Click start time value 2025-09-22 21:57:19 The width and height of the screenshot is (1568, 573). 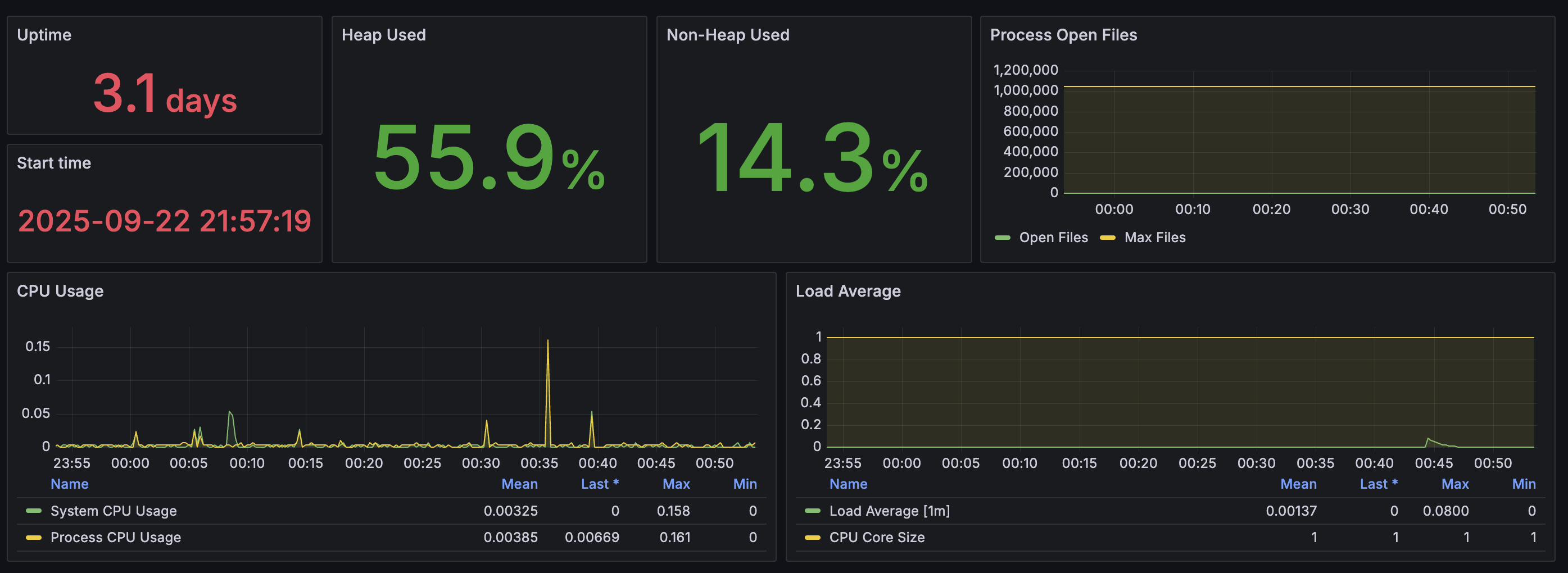(x=164, y=221)
